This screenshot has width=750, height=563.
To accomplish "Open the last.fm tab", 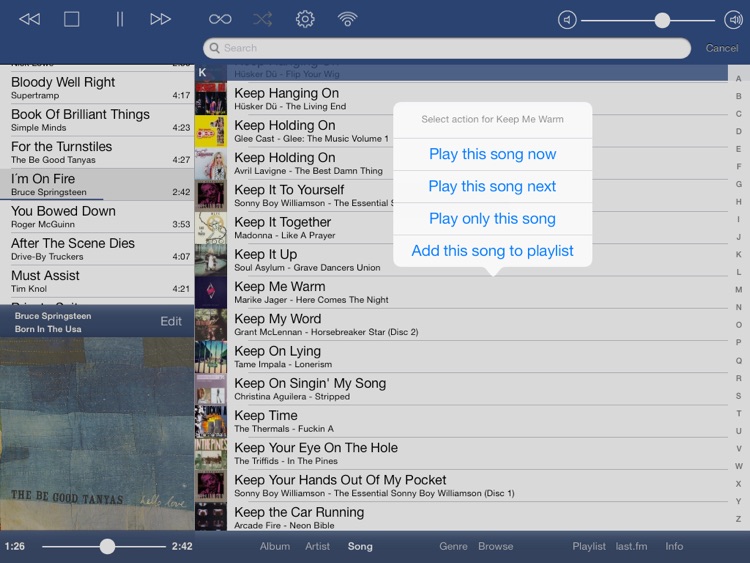I will click(x=631, y=546).
